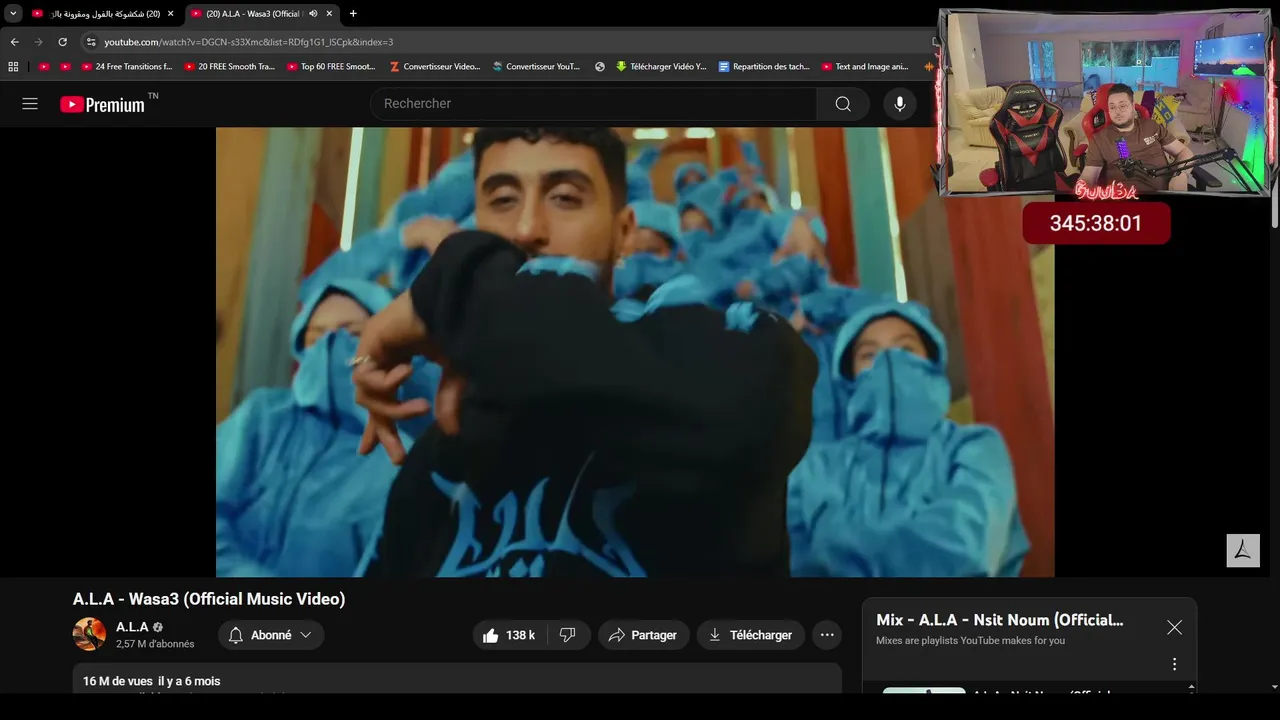Open Abonné notification dropdown
Image resolution: width=1280 pixels, height=720 pixels.
(271, 635)
